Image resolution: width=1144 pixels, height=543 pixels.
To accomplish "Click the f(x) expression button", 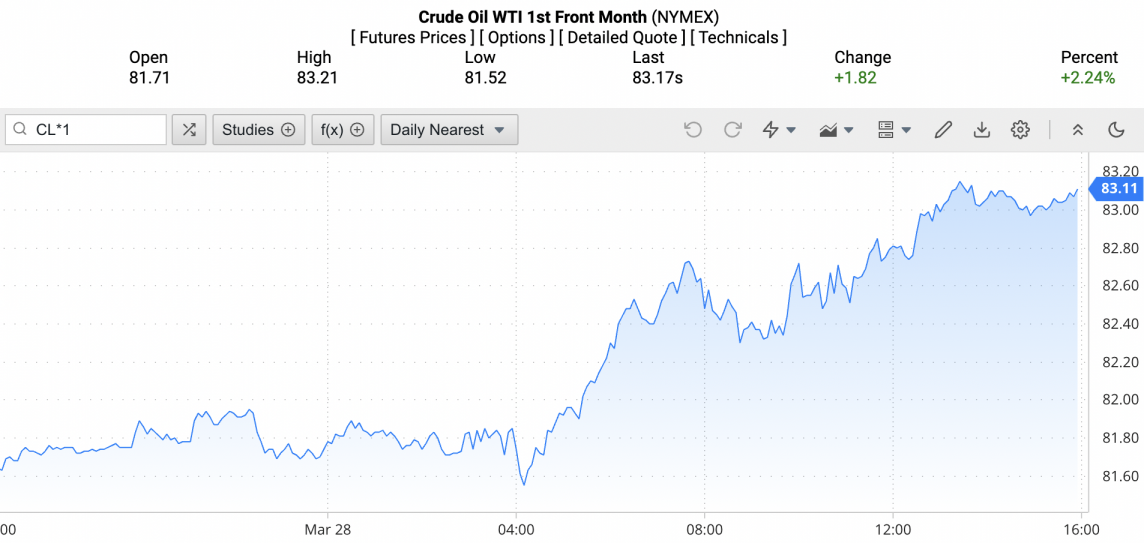I will (341, 130).
